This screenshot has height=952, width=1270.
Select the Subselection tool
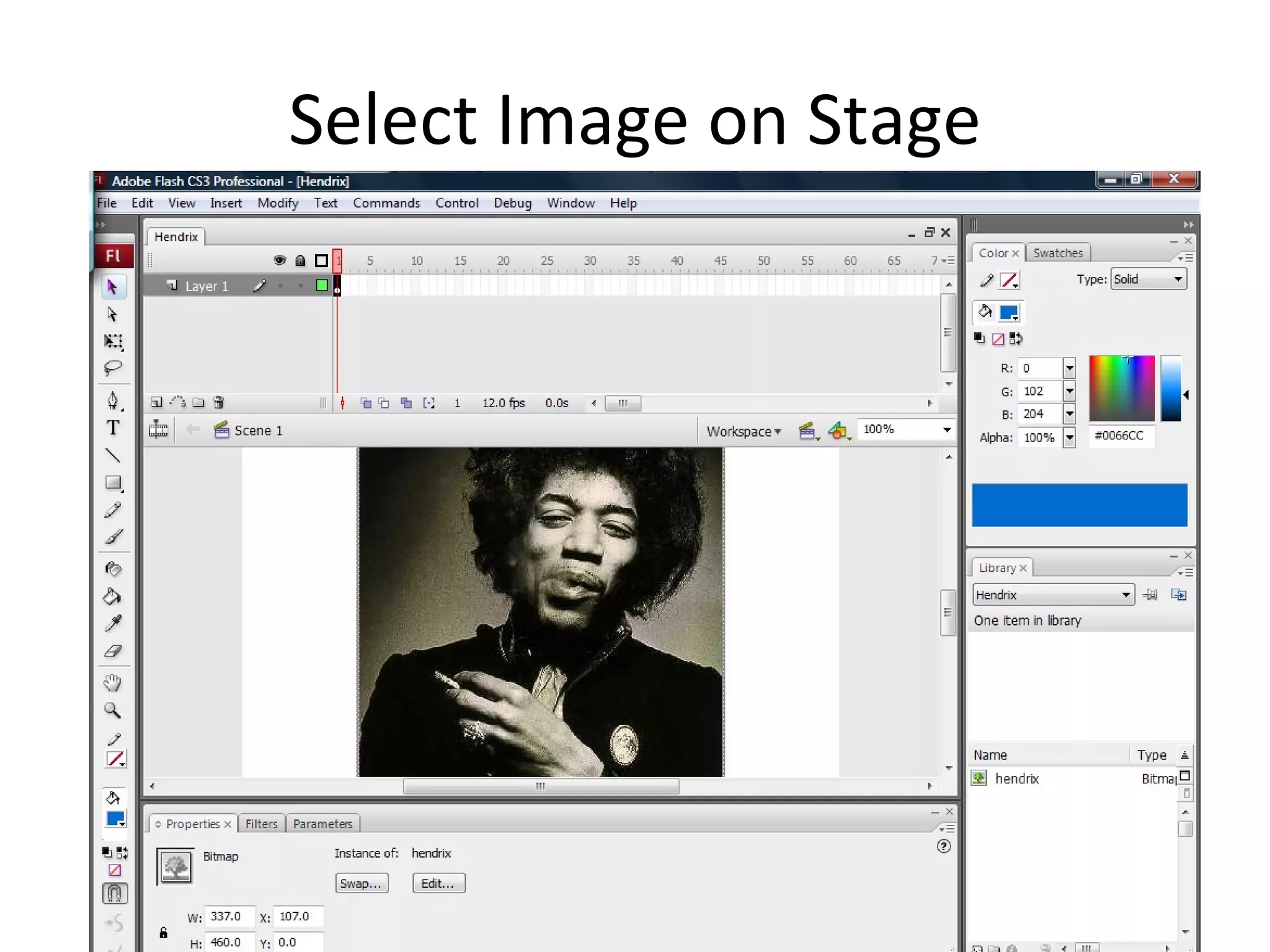point(113,314)
